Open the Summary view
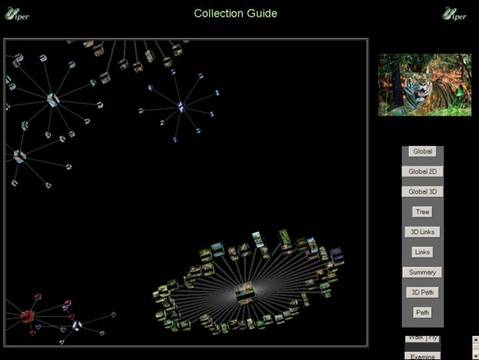479x360 pixels. coord(422,272)
